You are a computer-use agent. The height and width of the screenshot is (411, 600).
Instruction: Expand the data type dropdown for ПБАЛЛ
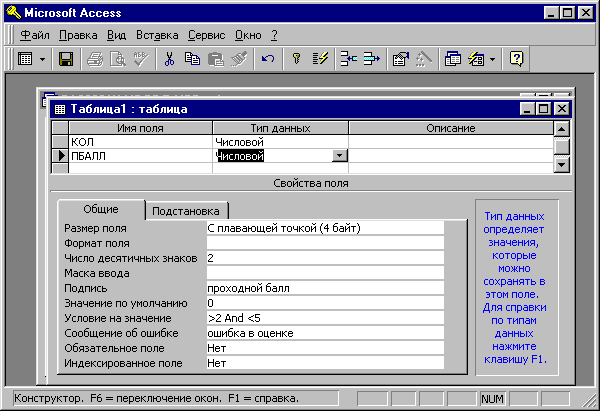click(x=339, y=155)
